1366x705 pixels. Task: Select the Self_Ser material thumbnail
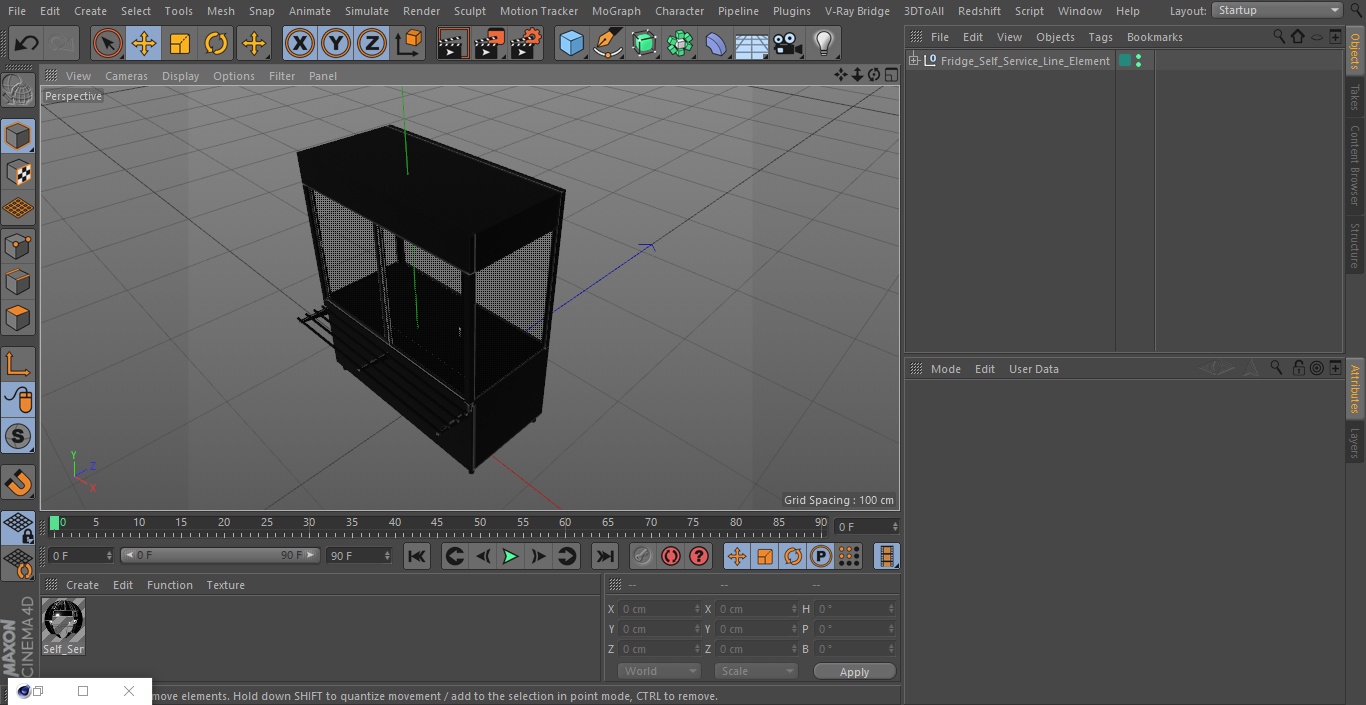pyautogui.click(x=64, y=627)
